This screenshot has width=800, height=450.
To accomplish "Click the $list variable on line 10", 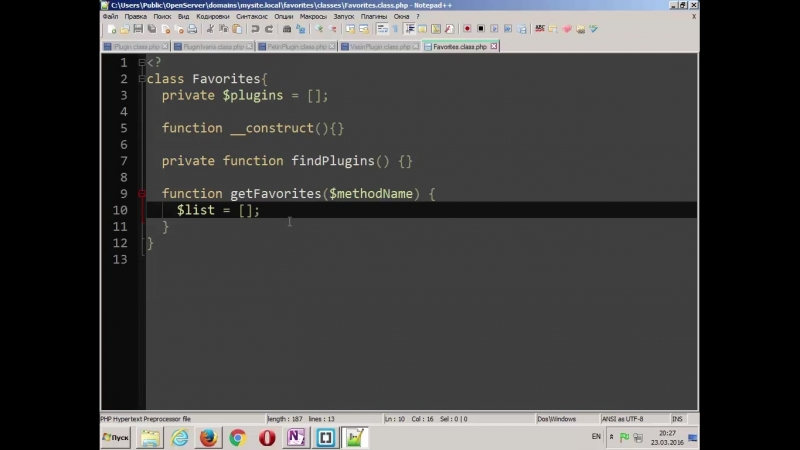I will 195,210.
